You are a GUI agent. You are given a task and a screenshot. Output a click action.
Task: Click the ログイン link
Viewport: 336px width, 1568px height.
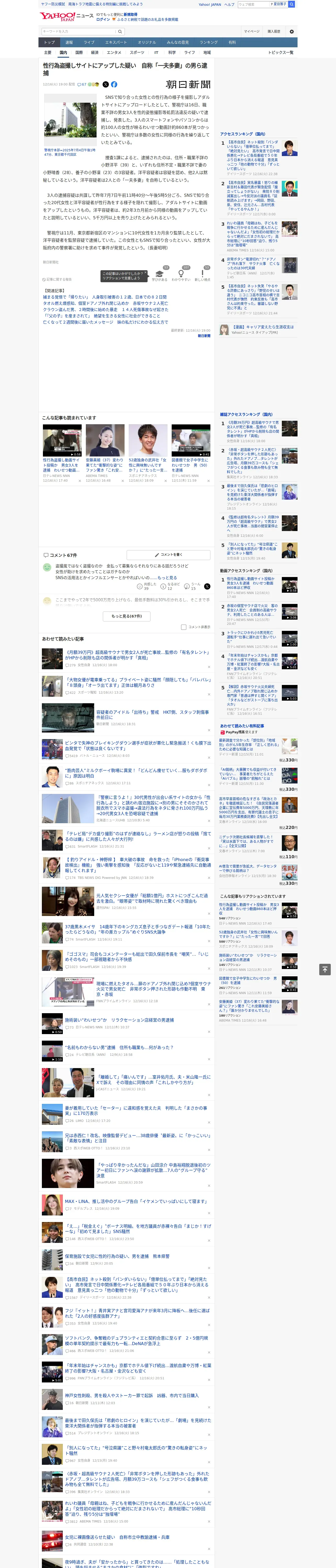click(x=103, y=20)
